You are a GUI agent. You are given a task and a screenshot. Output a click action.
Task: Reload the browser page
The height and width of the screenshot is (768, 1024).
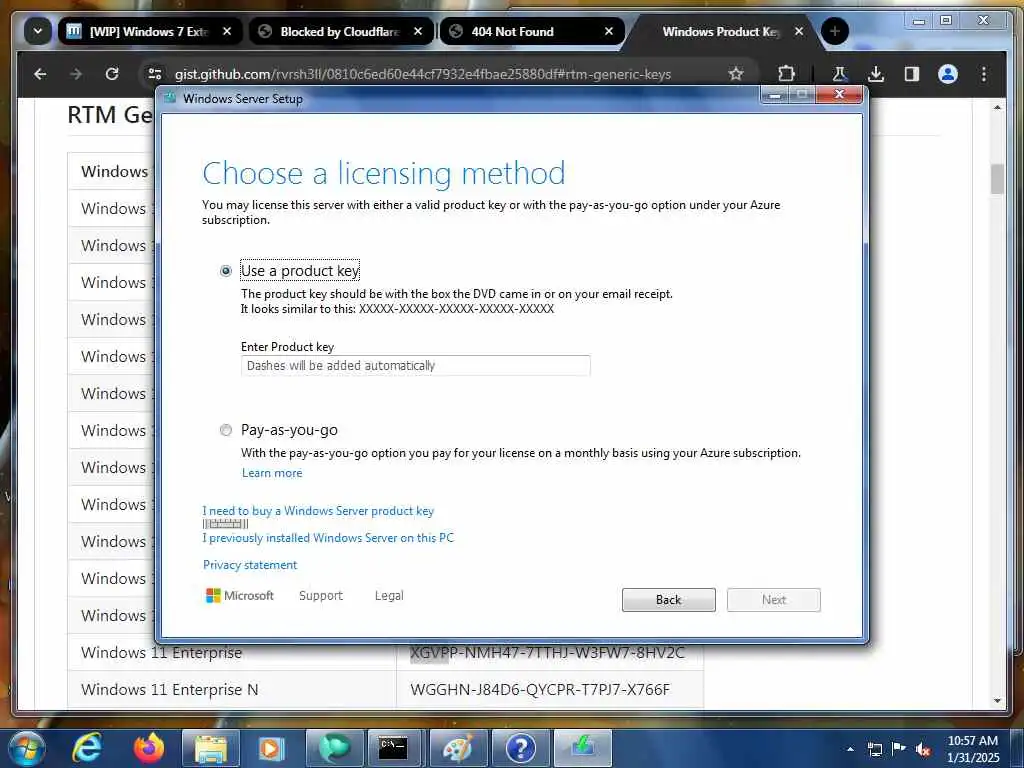(x=112, y=74)
